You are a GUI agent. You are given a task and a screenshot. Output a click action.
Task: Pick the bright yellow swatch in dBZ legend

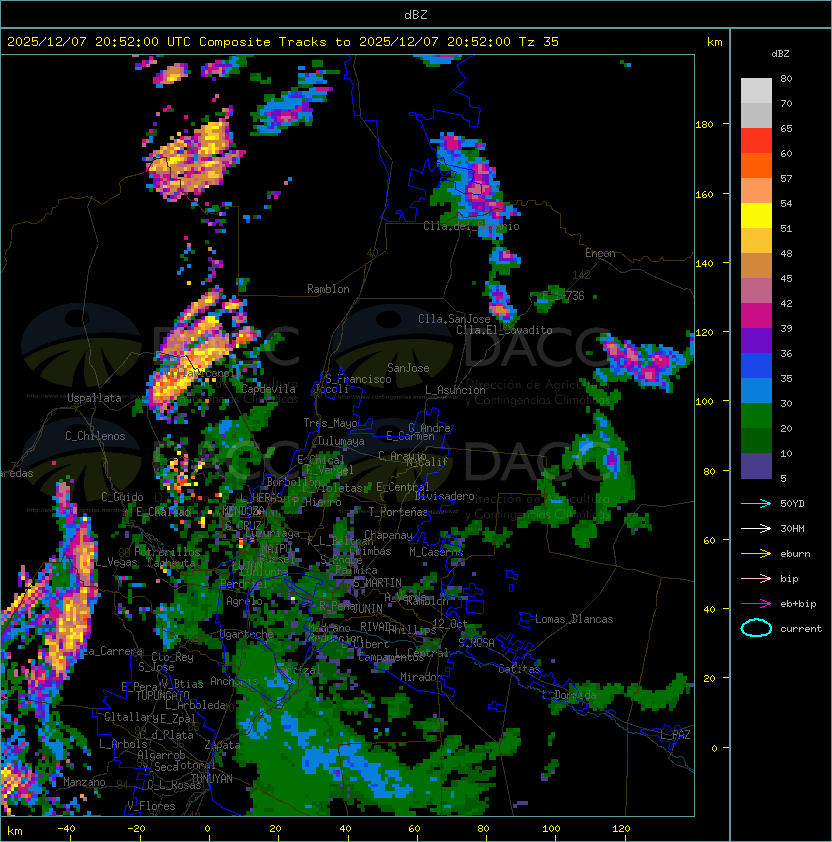[756, 216]
